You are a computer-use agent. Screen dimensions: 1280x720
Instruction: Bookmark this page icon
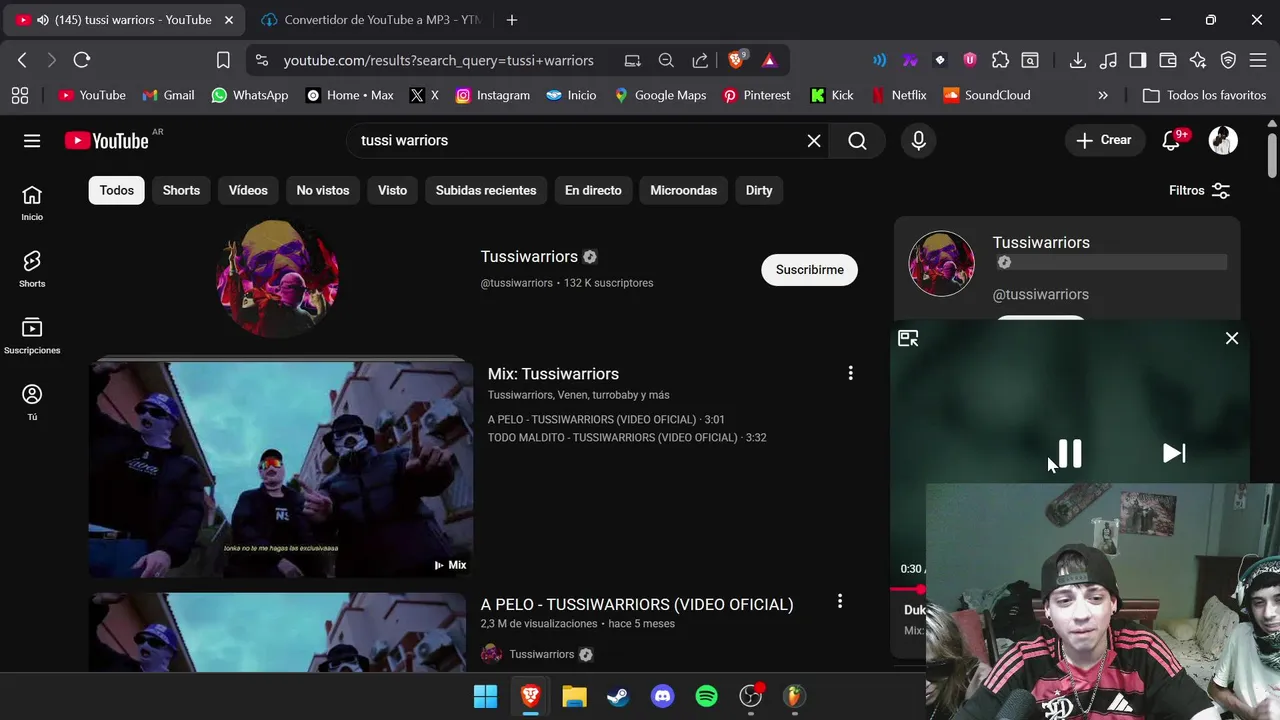[223, 60]
